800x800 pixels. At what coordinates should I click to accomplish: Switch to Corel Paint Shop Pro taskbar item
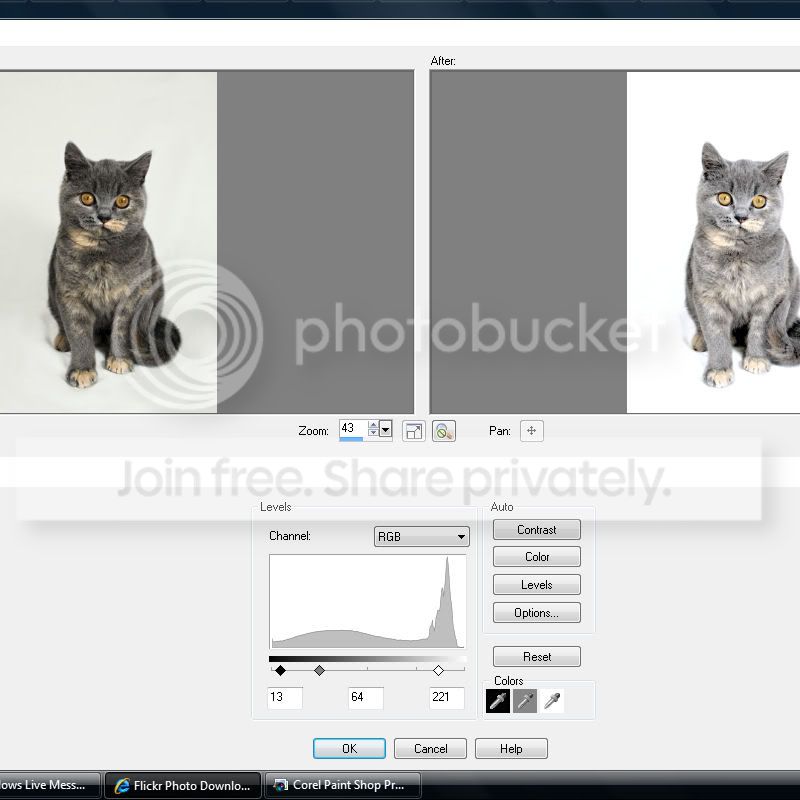(x=343, y=785)
